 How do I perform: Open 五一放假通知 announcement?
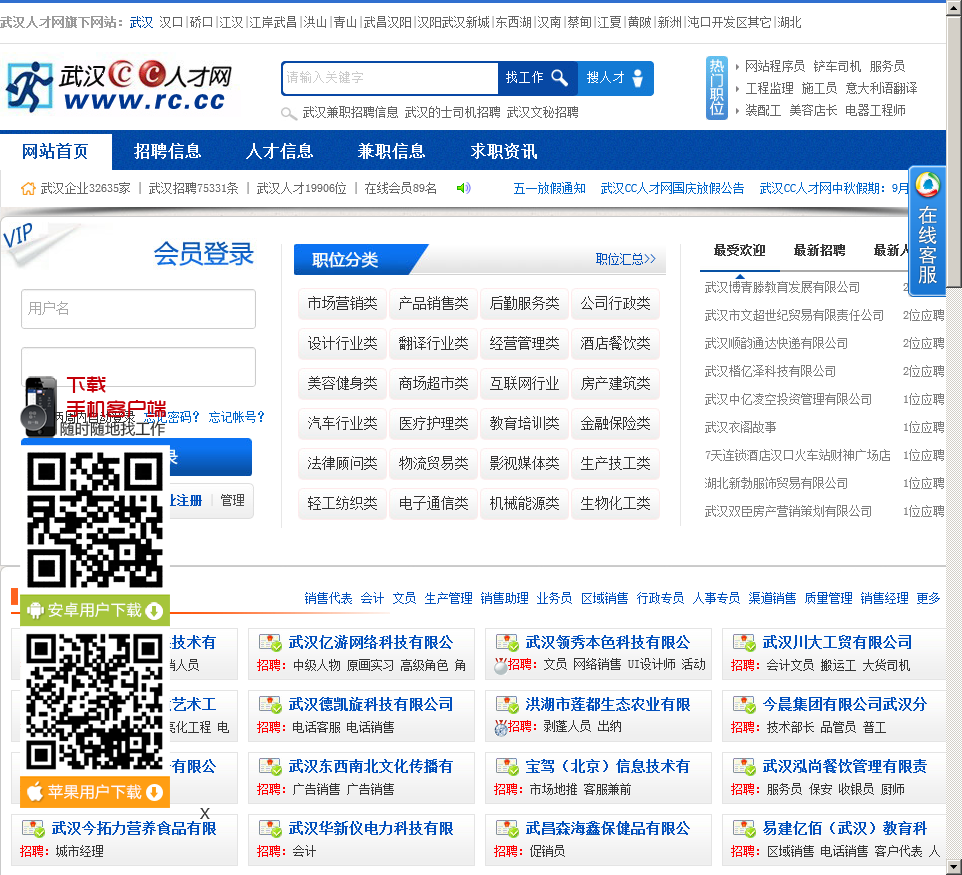549,188
